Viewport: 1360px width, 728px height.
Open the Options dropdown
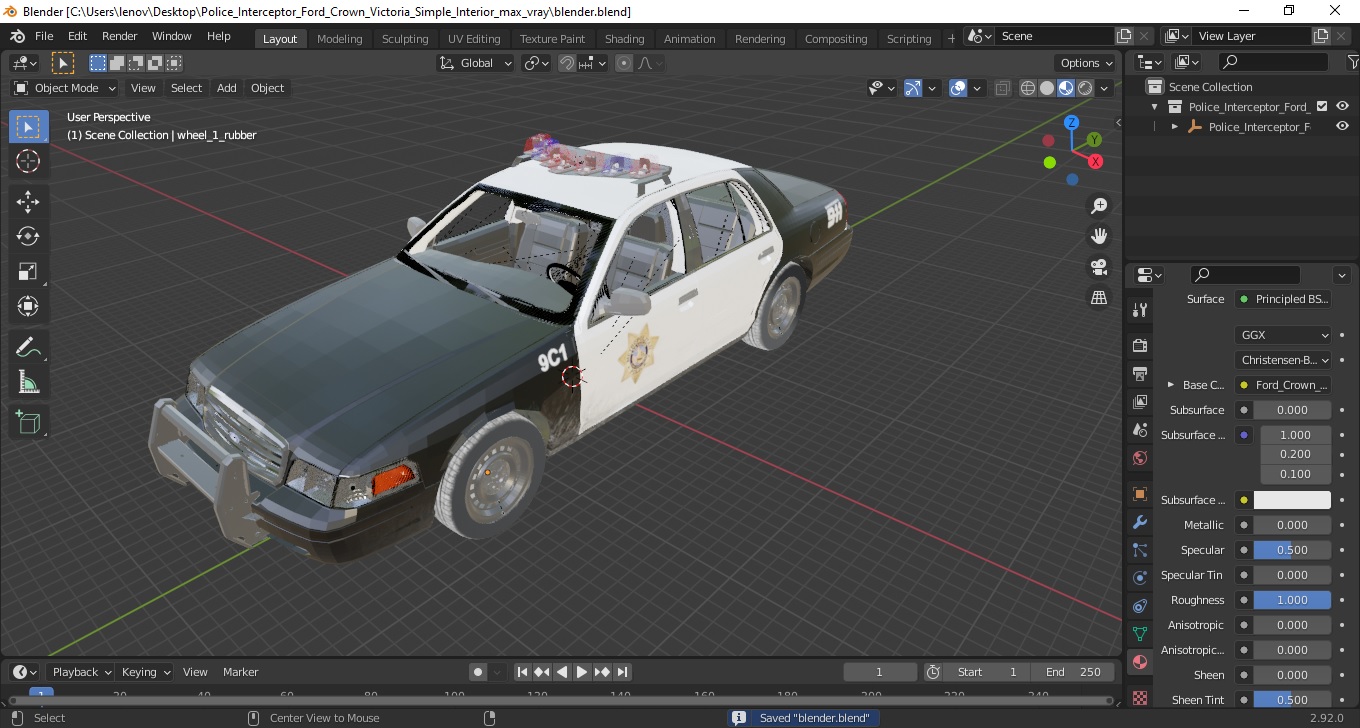click(1086, 63)
